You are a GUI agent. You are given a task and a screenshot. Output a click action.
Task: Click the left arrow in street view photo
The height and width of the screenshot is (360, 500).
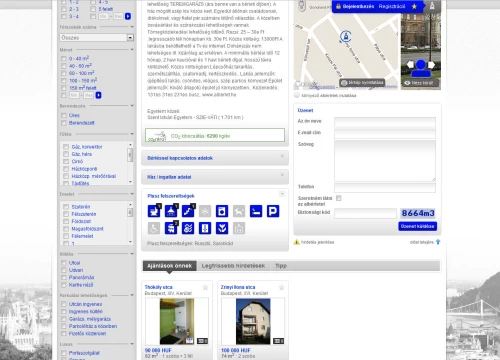coord(410,65)
